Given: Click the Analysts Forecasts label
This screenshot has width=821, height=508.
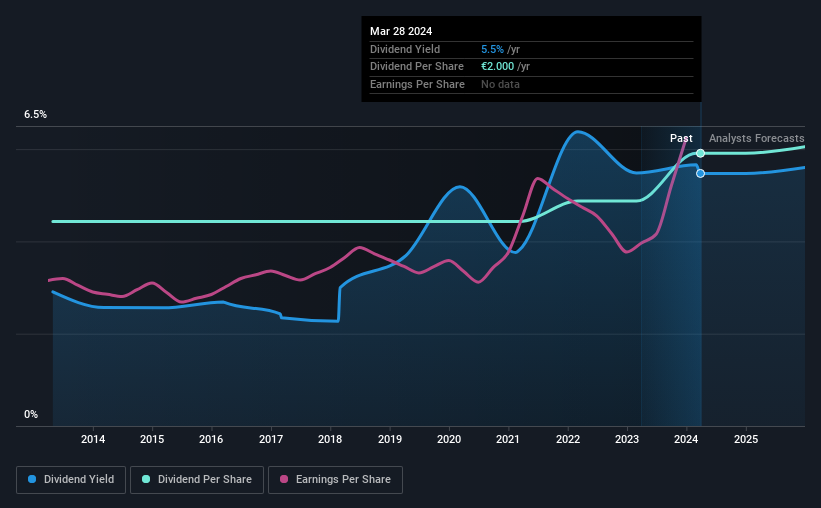Looking at the screenshot, I should pos(757,138).
